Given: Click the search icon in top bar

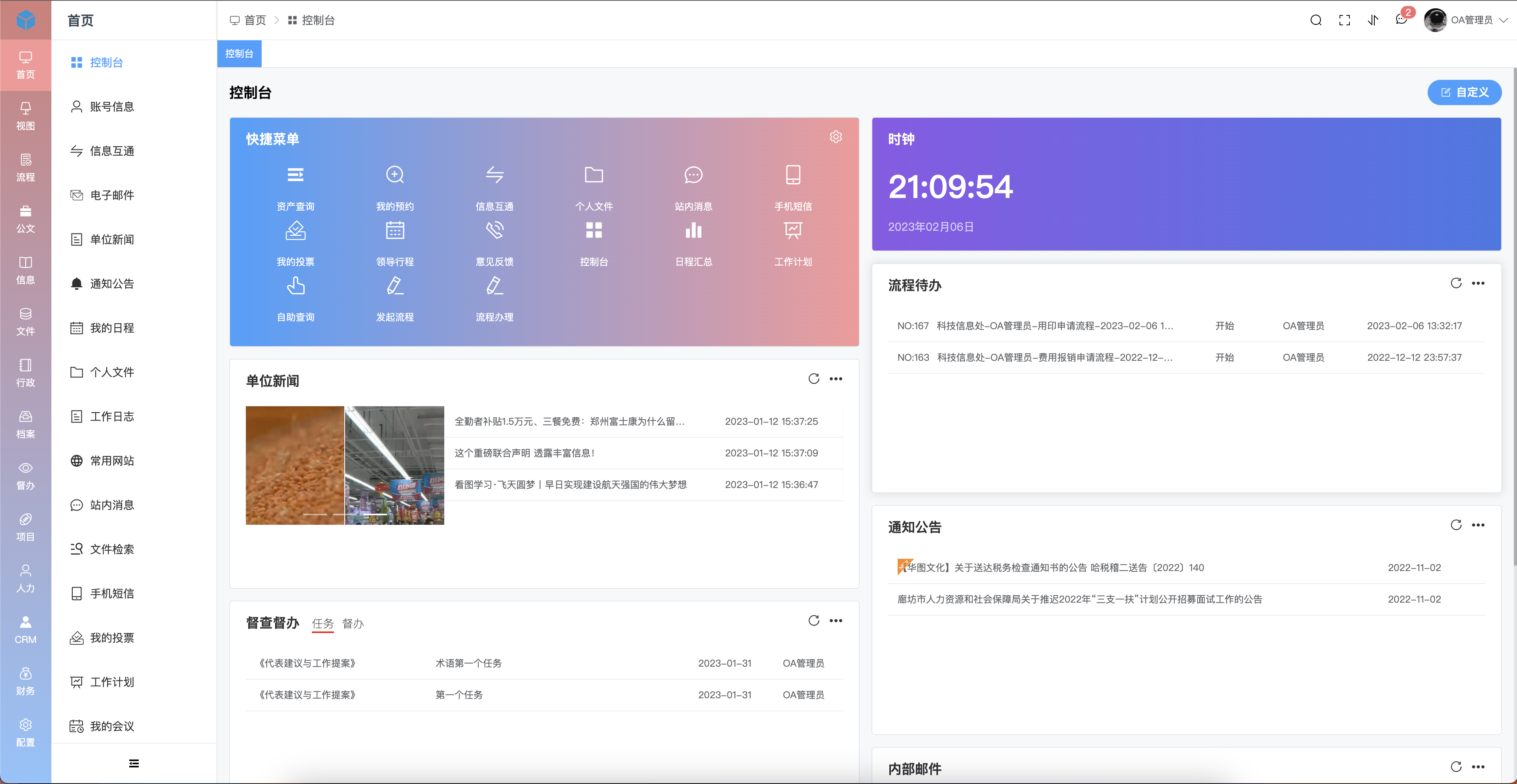Looking at the screenshot, I should pyautogui.click(x=1315, y=20).
